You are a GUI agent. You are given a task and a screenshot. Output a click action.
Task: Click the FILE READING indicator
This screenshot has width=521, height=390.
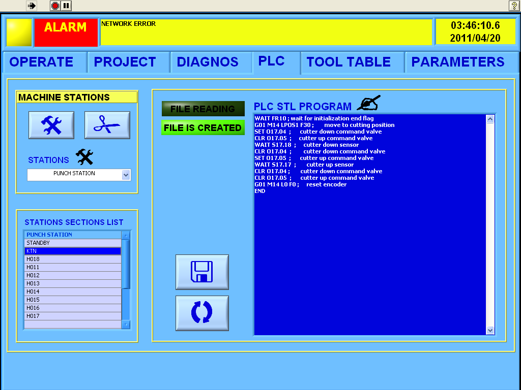(203, 109)
